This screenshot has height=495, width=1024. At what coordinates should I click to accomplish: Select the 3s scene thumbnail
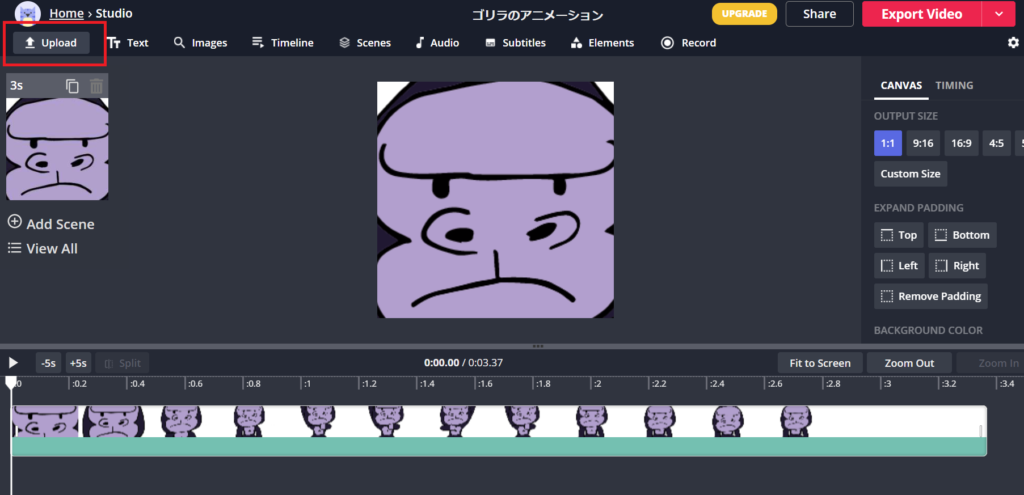point(57,149)
